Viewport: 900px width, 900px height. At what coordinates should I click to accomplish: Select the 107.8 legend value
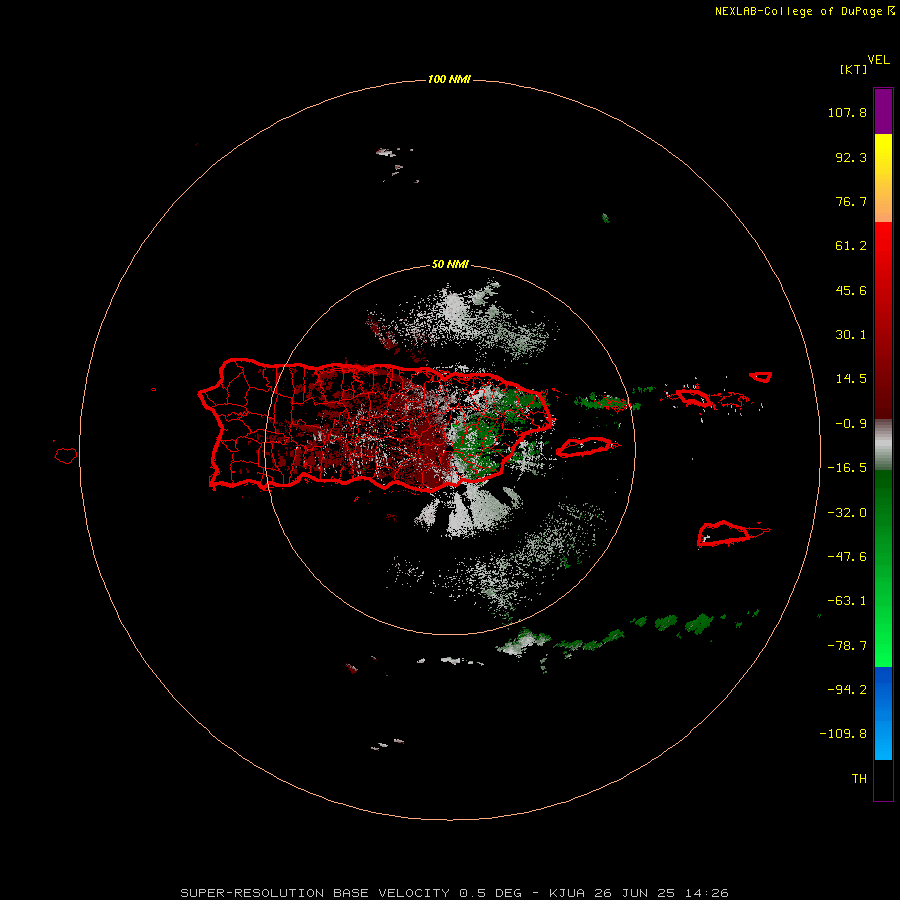click(x=847, y=112)
